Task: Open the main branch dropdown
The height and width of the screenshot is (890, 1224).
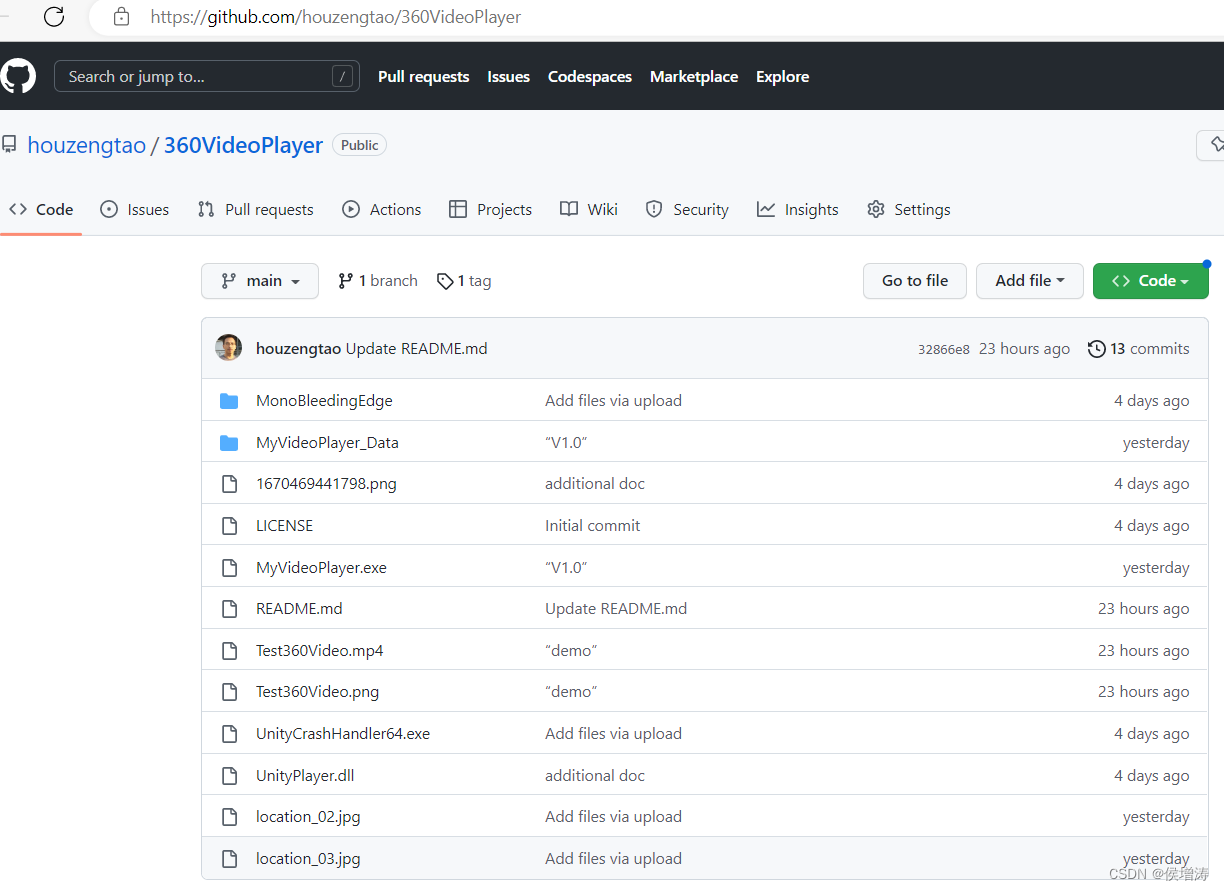Action: tap(260, 281)
